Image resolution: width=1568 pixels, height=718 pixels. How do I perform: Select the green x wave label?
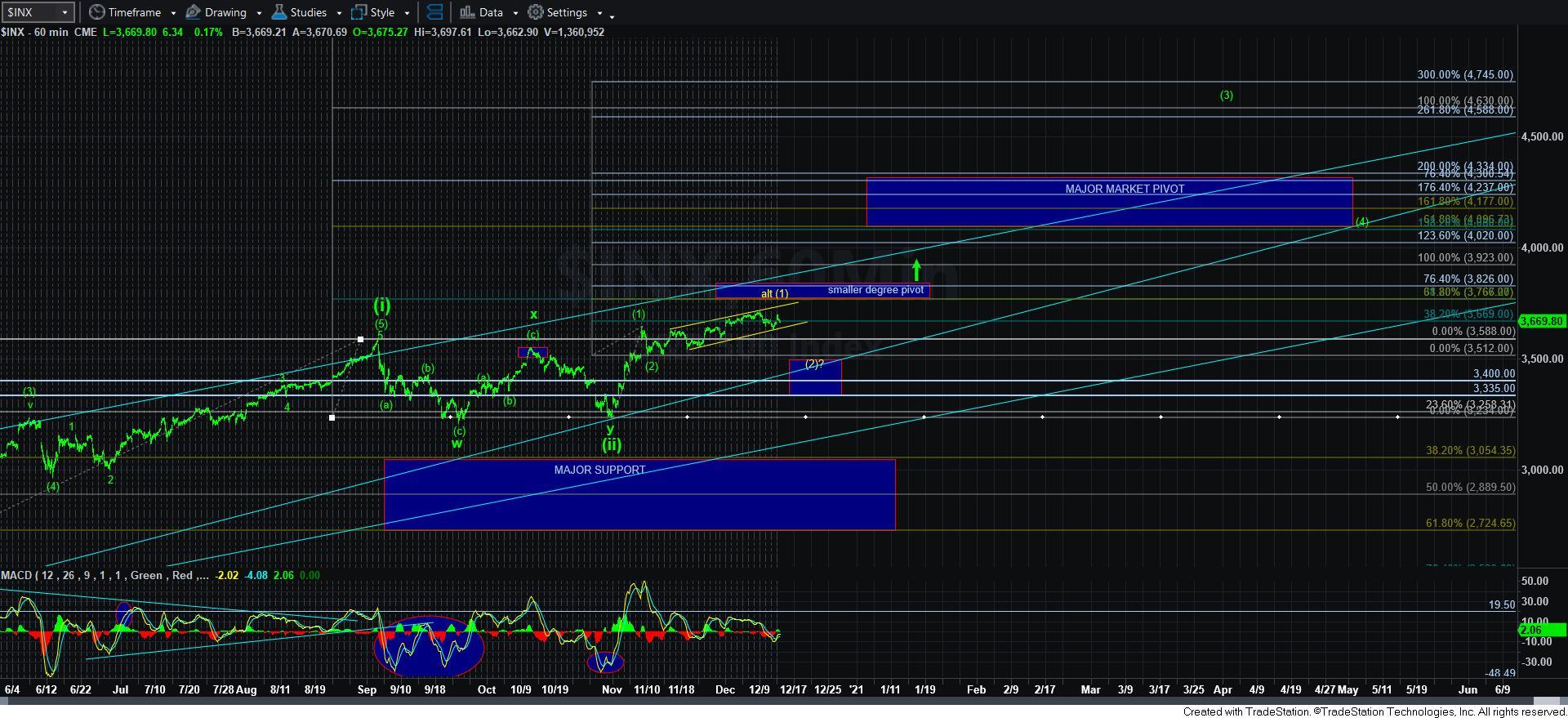tap(533, 314)
